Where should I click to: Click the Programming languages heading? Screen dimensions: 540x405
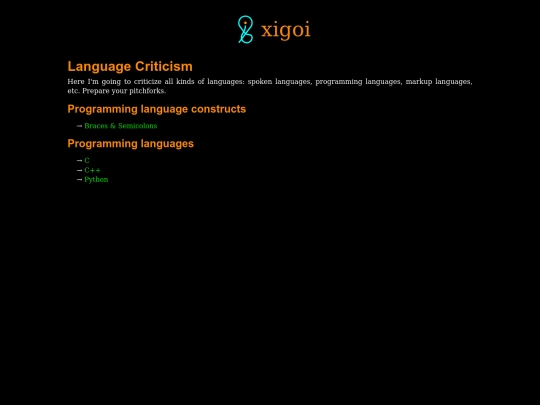click(131, 144)
